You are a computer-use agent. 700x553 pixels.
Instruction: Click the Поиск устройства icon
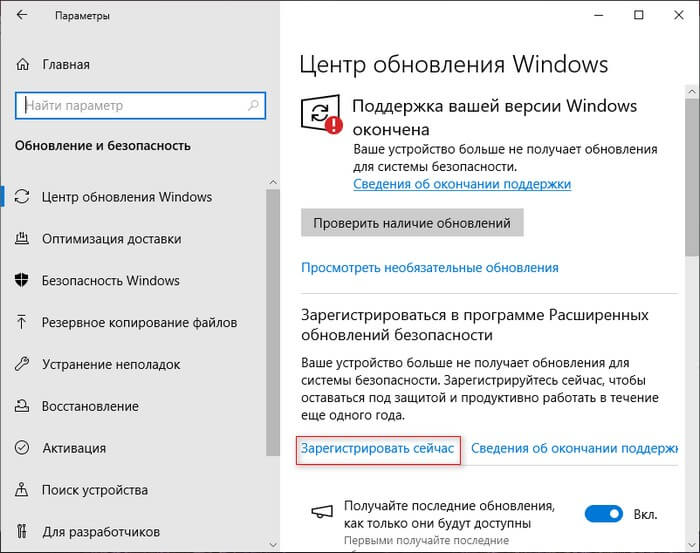(x=23, y=491)
